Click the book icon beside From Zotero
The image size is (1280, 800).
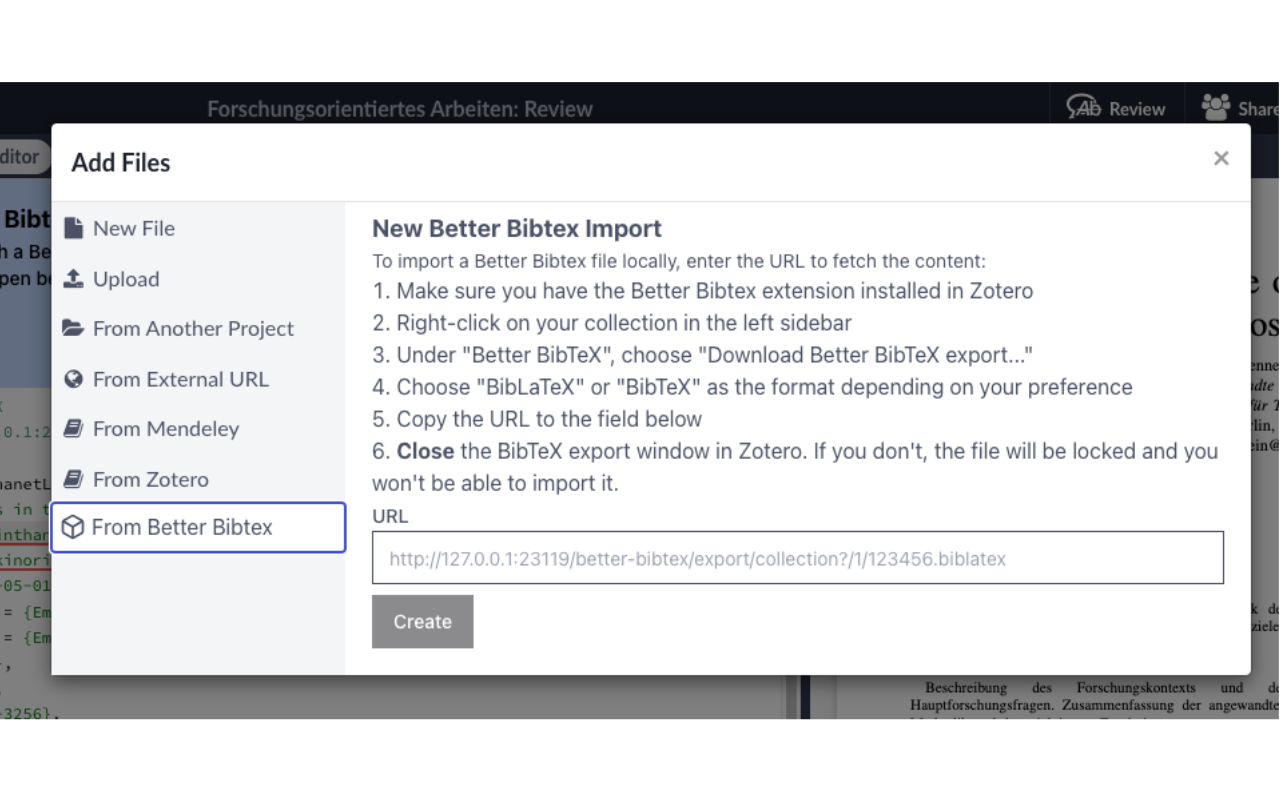click(x=73, y=479)
